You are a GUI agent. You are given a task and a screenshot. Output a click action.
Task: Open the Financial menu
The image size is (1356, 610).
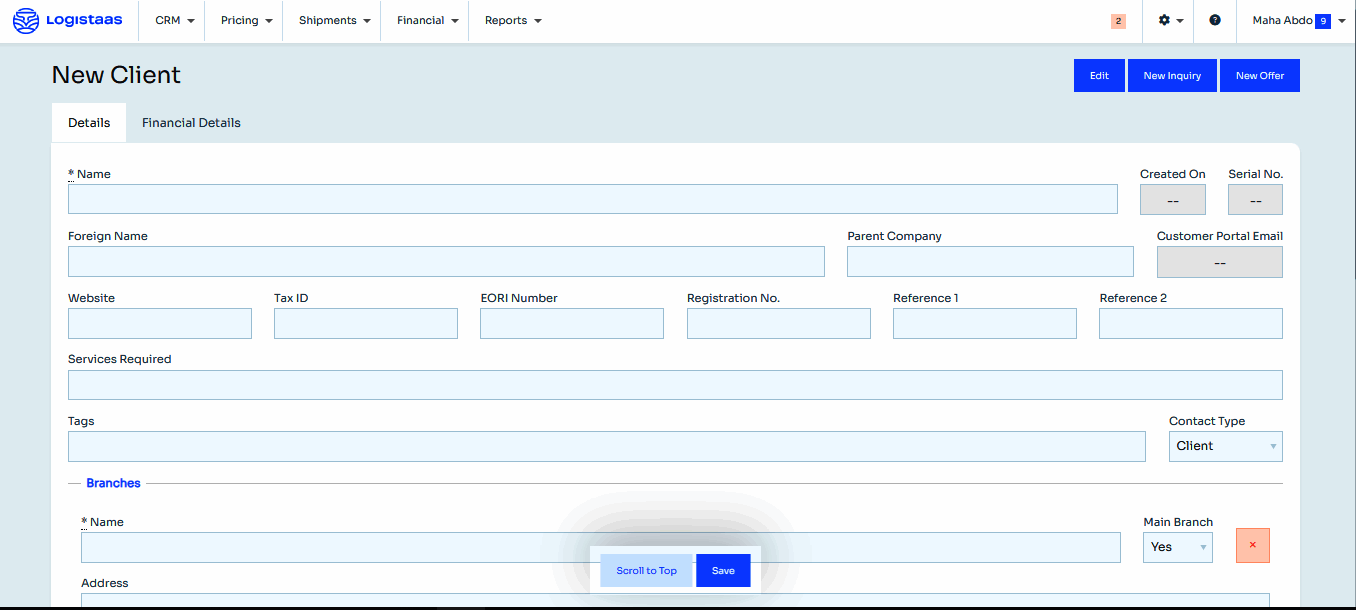click(427, 20)
